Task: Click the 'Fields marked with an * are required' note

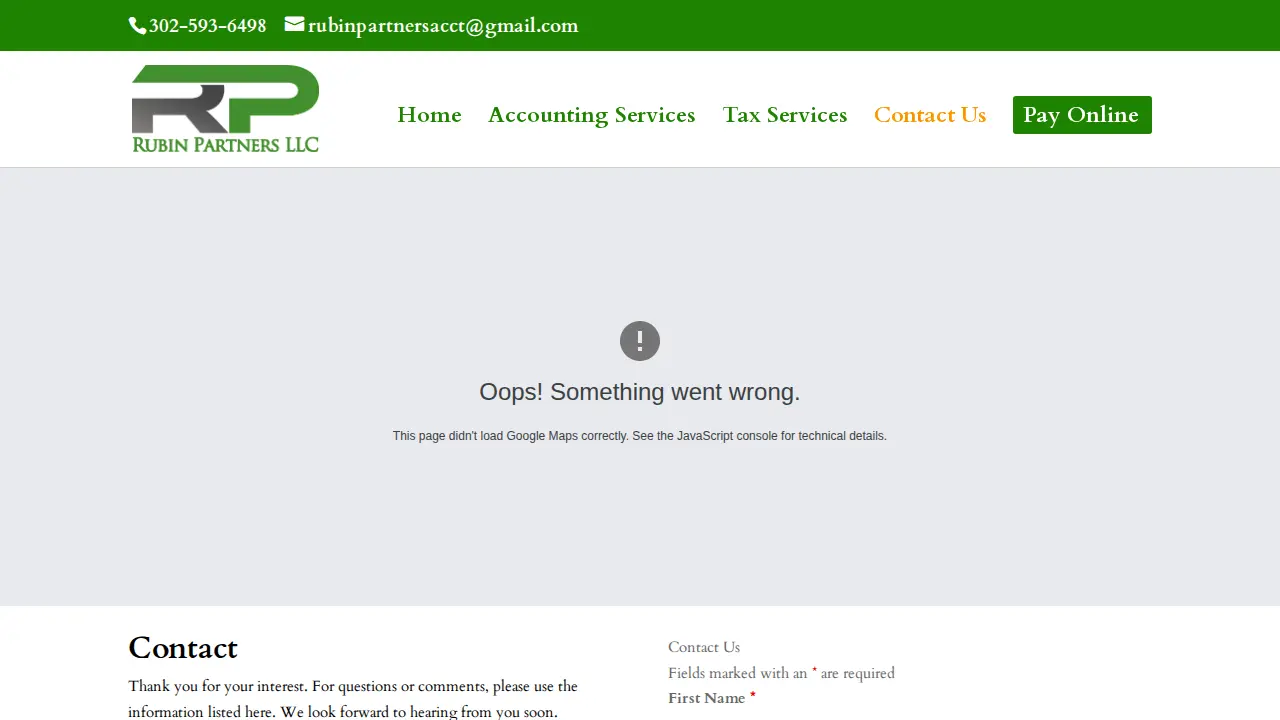Action: (781, 673)
